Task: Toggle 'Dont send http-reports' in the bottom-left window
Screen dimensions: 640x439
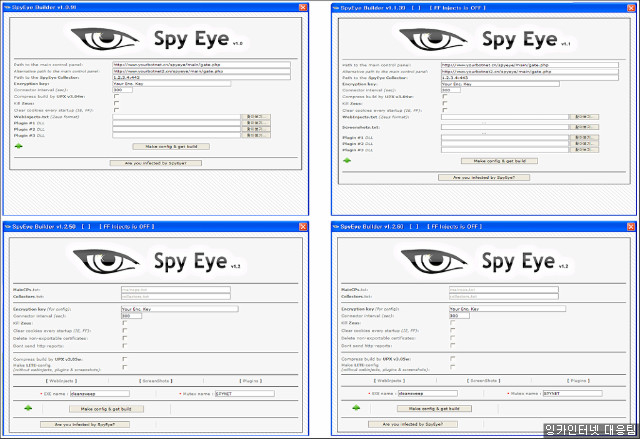Action: pyautogui.click(x=123, y=344)
